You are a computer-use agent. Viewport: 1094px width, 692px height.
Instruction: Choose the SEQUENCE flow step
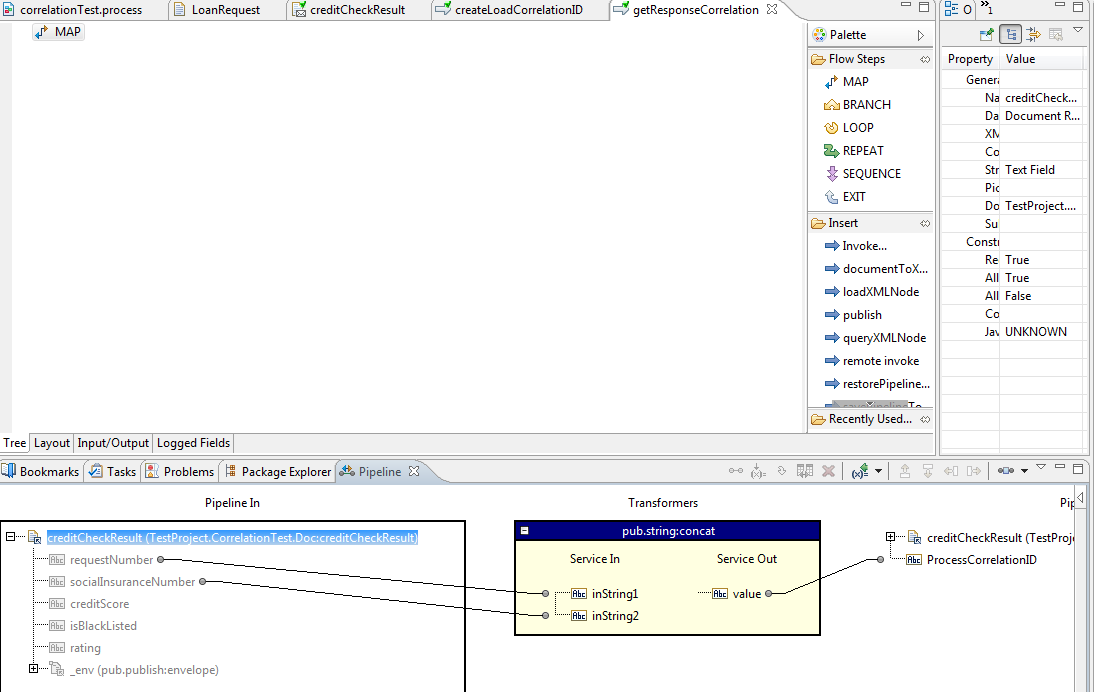[x=870, y=174]
